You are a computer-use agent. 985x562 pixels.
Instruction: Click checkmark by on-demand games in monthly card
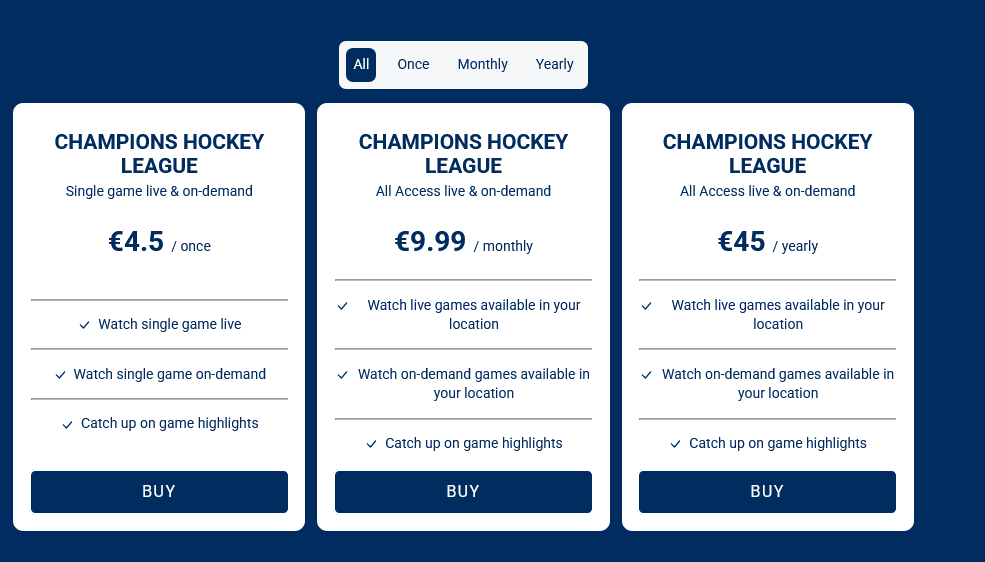pyautogui.click(x=342, y=375)
